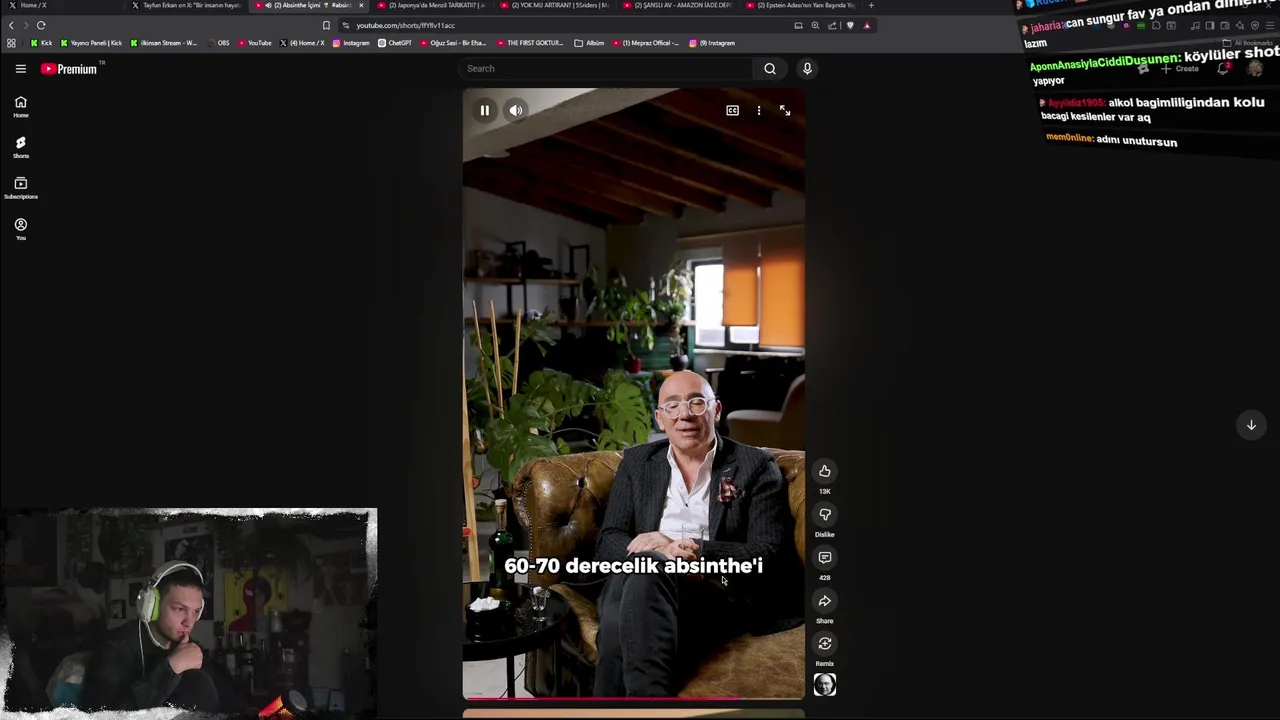Switch to the Home / X tab
Viewport: 1280px width, 720px height.
coord(60,5)
